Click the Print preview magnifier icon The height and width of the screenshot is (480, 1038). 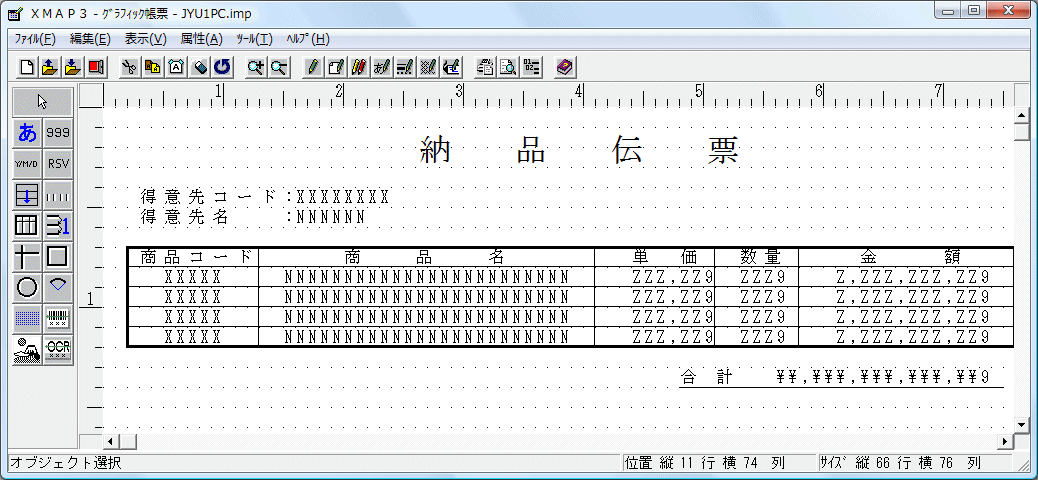coord(508,67)
